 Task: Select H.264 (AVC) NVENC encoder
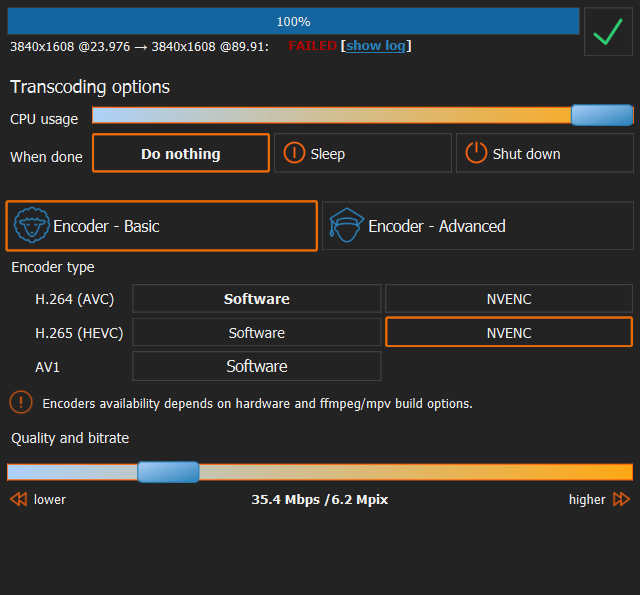click(509, 299)
